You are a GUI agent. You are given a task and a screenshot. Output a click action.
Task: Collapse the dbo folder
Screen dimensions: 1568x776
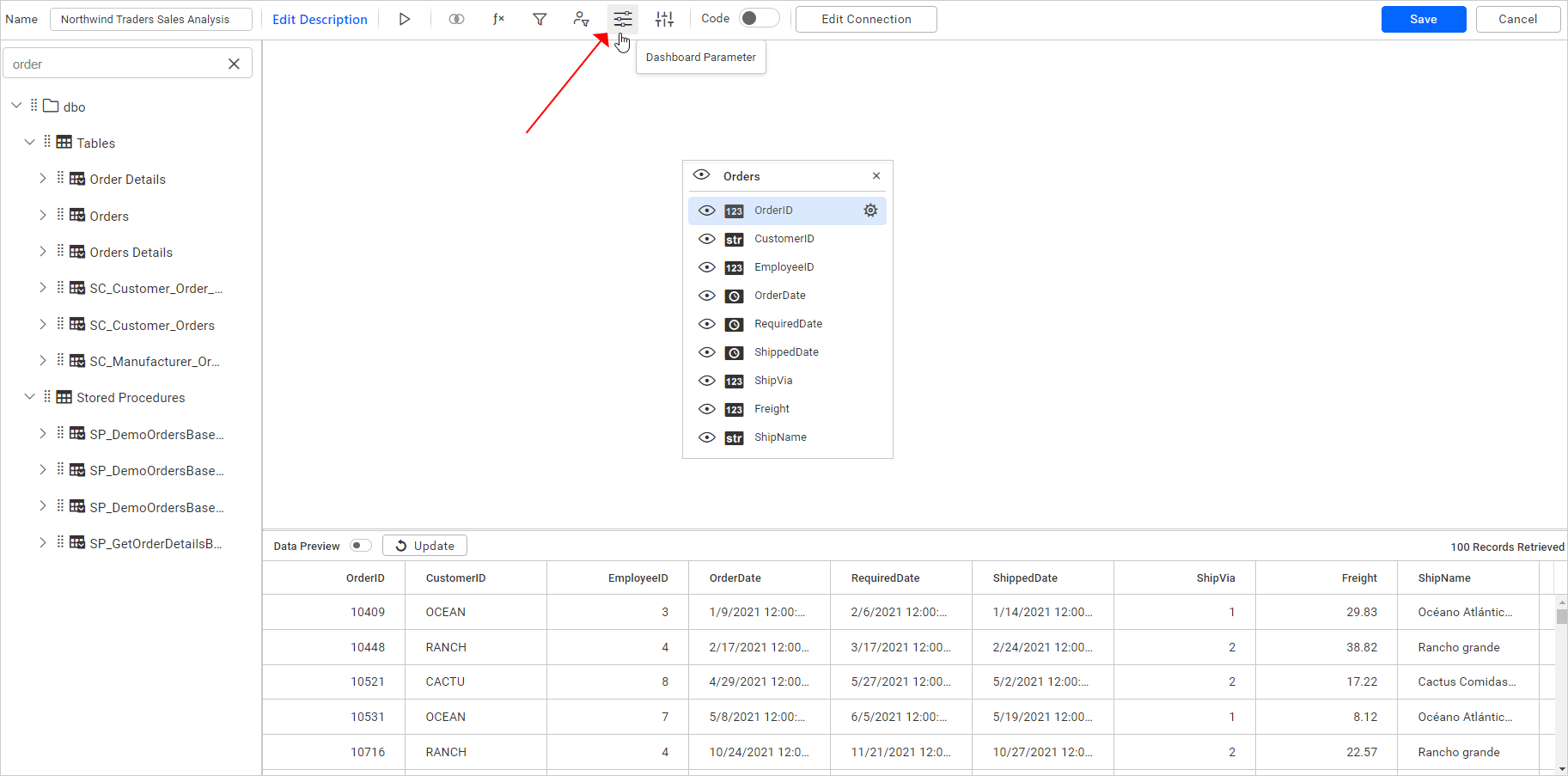pyautogui.click(x=15, y=105)
